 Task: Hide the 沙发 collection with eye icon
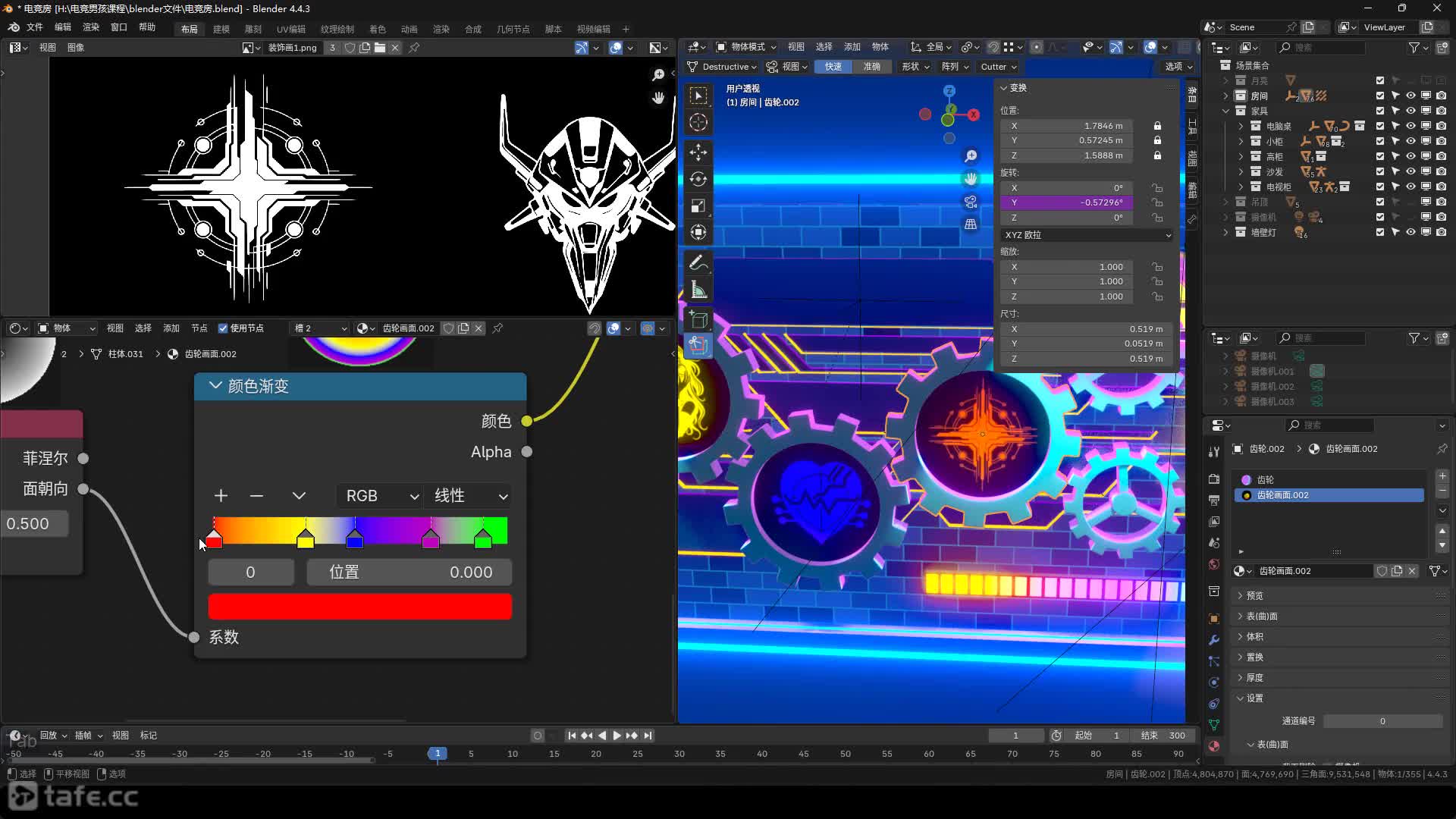click(1410, 171)
